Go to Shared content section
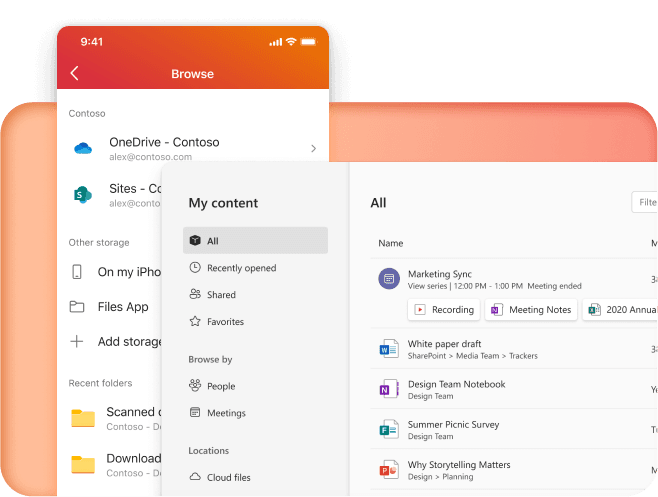 point(221,295)
